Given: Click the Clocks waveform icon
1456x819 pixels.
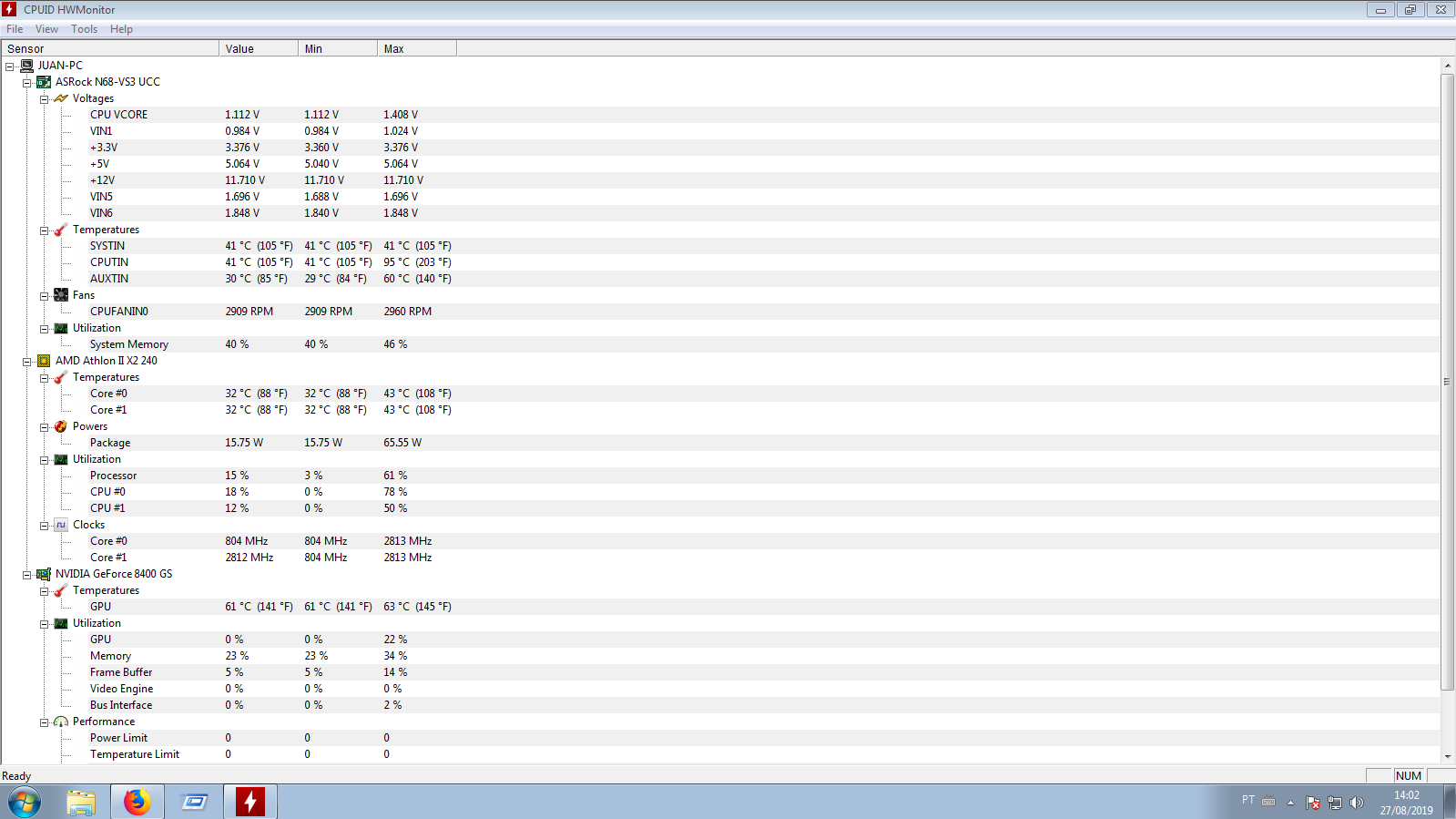Looking at the screenshot, I should tap(61, 525).
